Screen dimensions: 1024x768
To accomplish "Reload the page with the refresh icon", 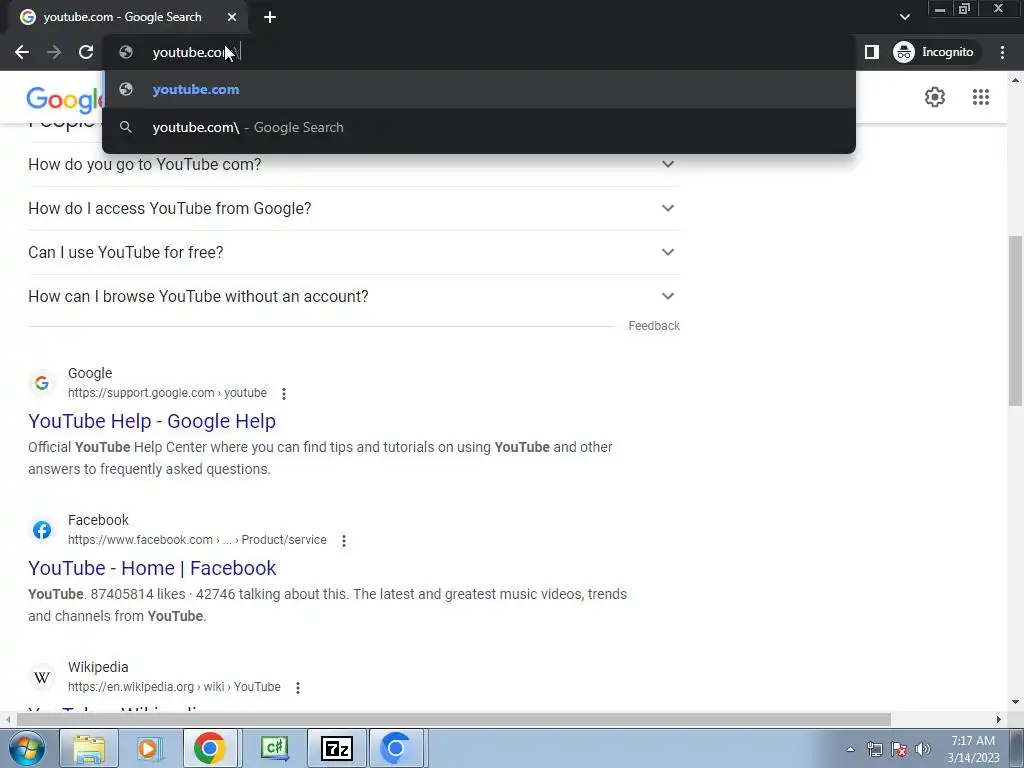I will click(x=86, y=52).
